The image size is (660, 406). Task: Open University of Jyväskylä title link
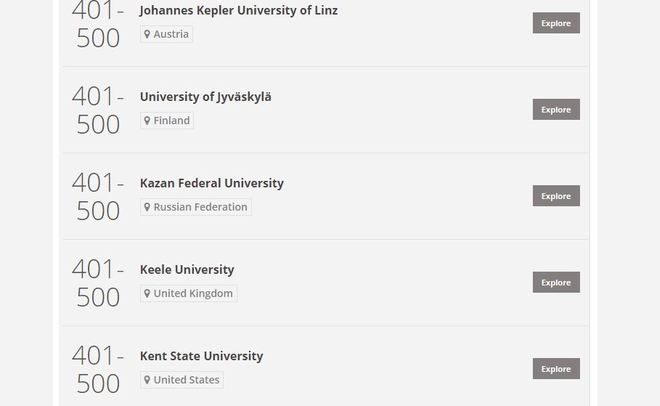coord(205,97)
